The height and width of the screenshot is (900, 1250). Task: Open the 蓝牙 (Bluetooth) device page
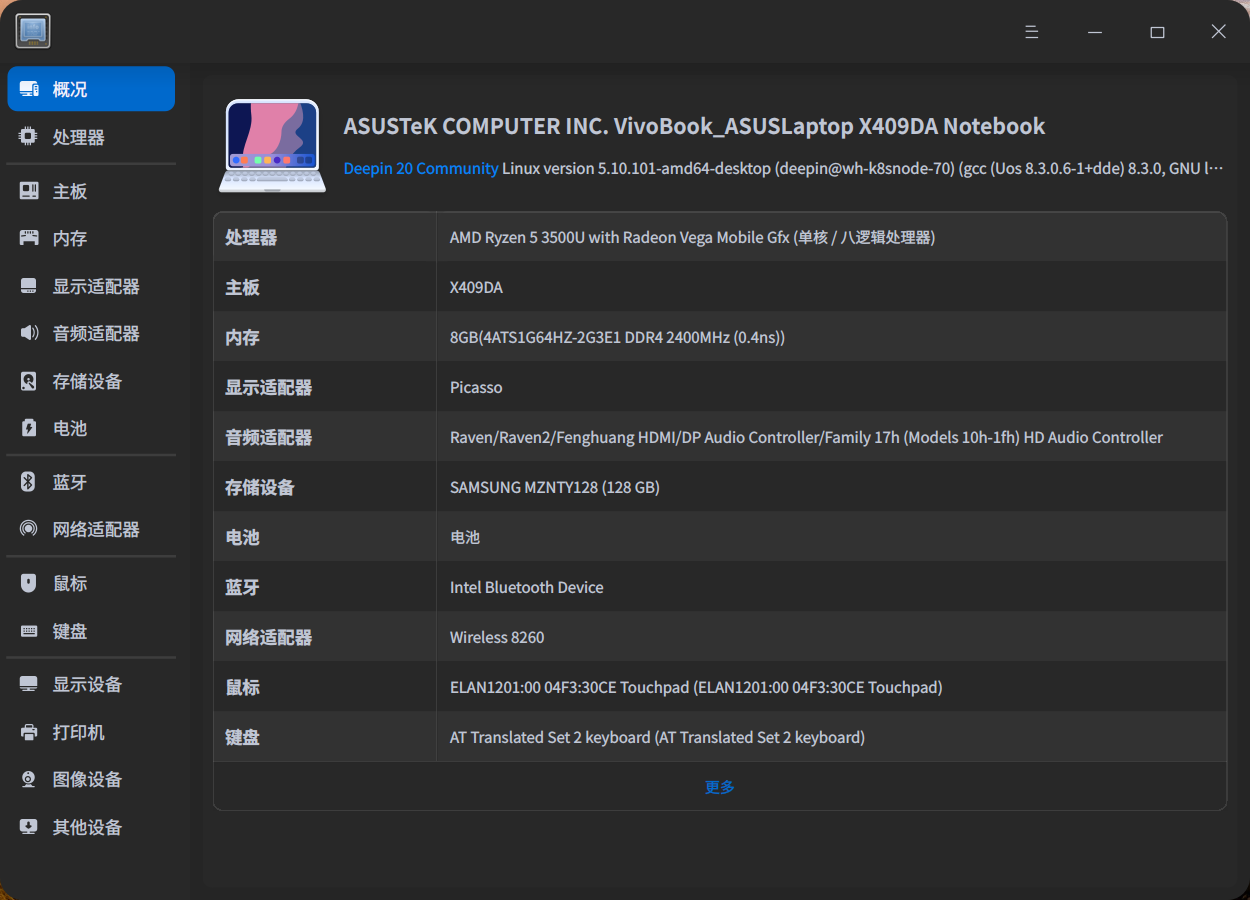[x=70, y=482]
